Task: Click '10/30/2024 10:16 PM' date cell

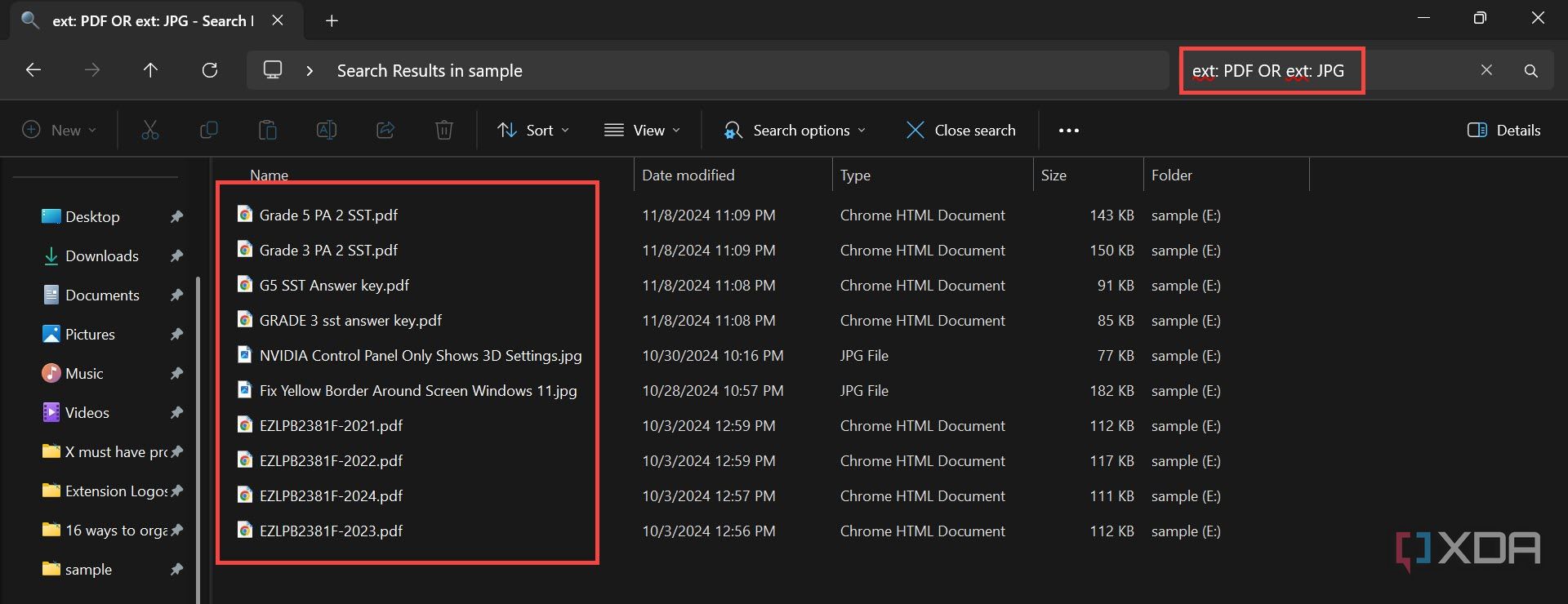Action: pos(712,355)
